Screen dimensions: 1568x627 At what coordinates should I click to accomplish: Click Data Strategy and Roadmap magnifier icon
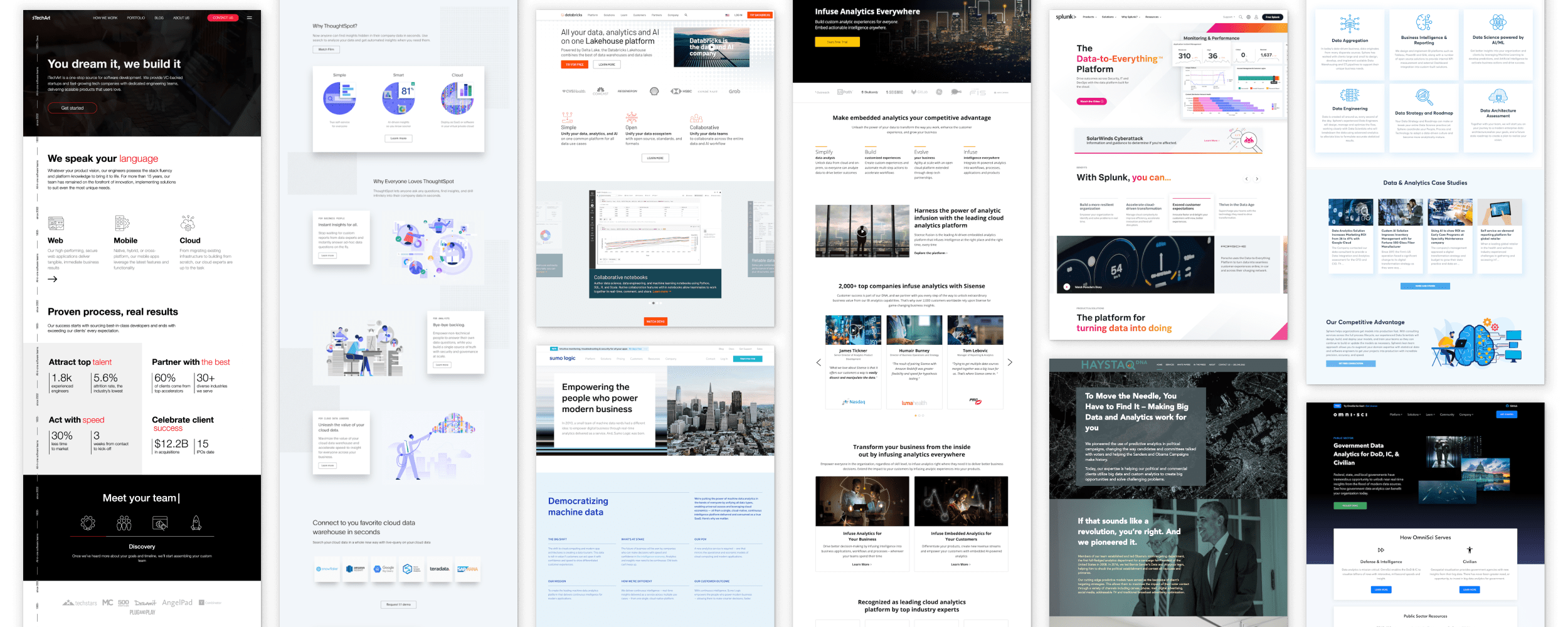[1424, 97]
